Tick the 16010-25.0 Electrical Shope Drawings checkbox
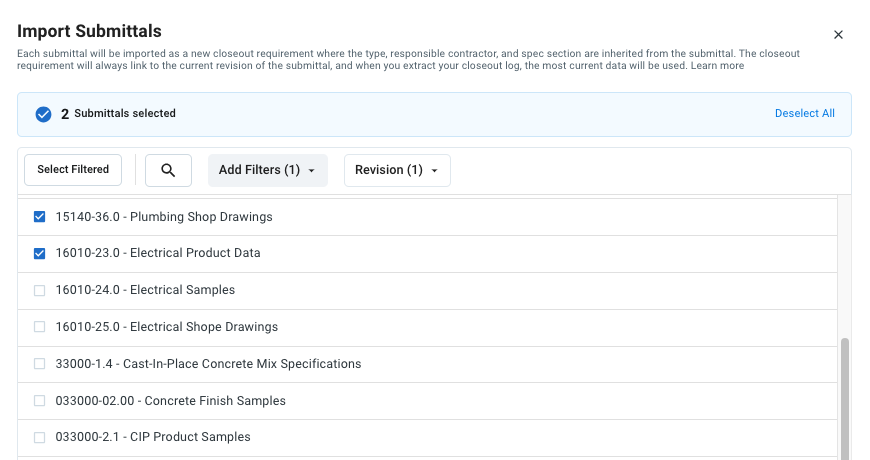Image resolution: width=870 pixels, height=460 pixels. pyautogui.click(x=40, y=327)
